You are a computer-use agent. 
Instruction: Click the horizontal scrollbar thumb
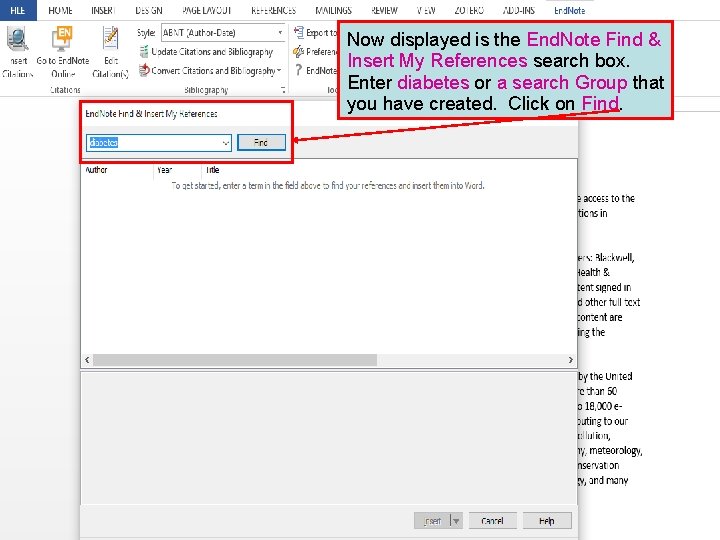pyautogui.click(x=235, y=360)
